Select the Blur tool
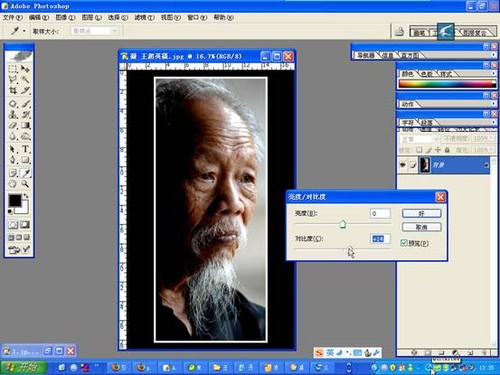This screenshot has width=500, height=375. click(x=13, y=136)
